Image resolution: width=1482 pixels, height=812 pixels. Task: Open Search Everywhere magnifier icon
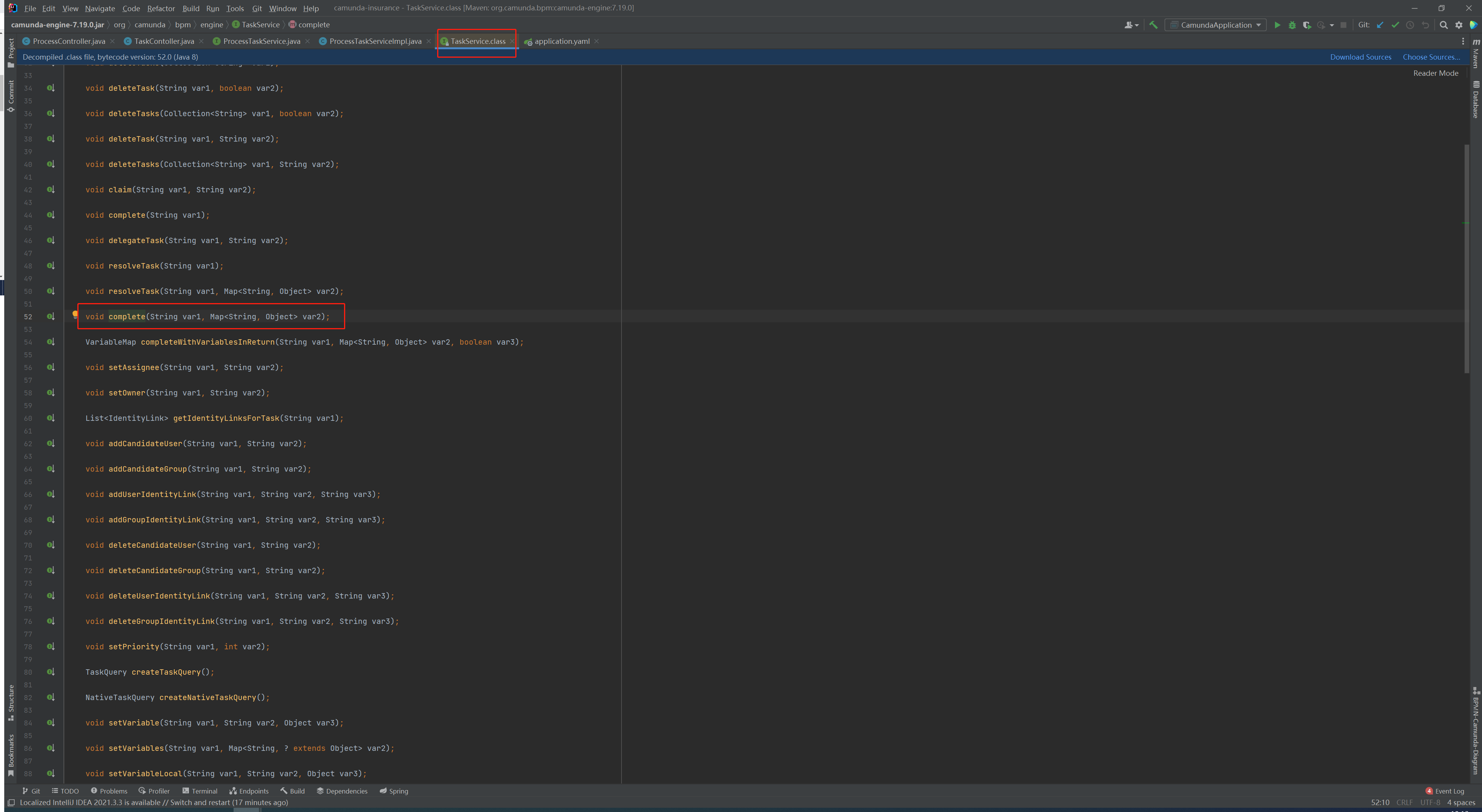click(1444, 25)
